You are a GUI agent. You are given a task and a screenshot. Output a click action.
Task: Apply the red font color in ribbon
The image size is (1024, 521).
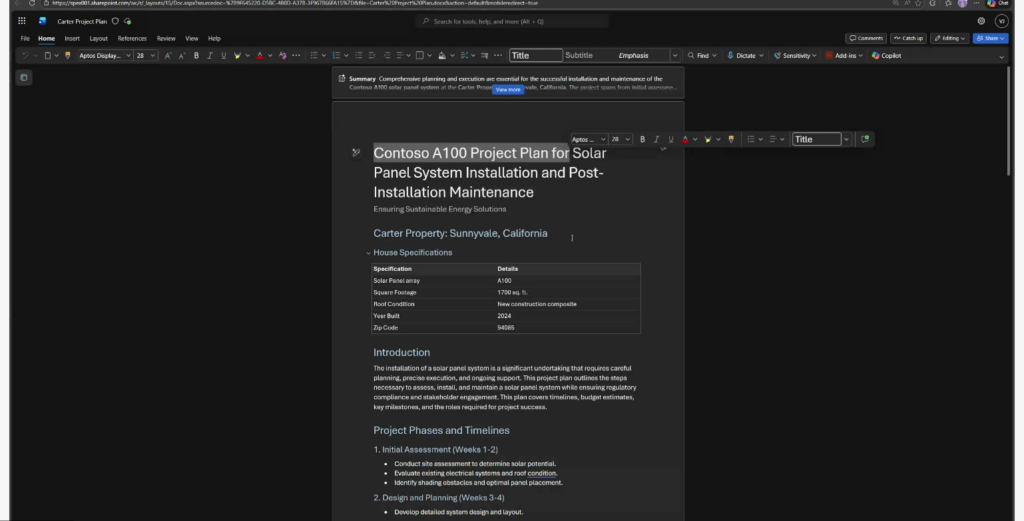[260, 56]
